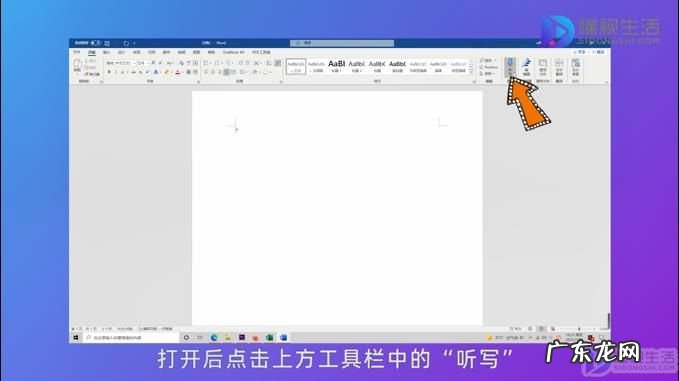
Task: Select the AaBl Heading 1 style
Action: [336, 66]
